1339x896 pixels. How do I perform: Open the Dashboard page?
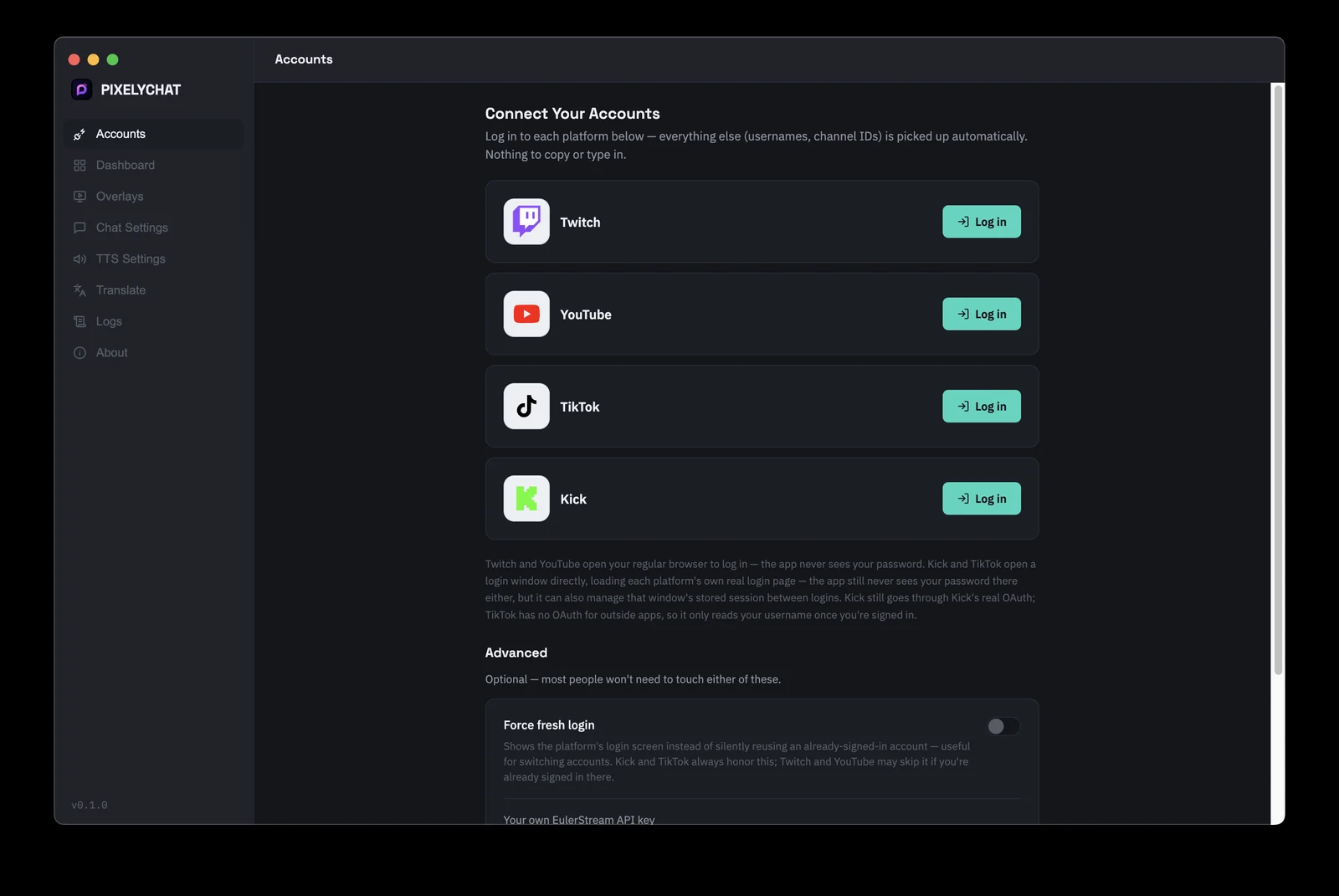point(153,166)
